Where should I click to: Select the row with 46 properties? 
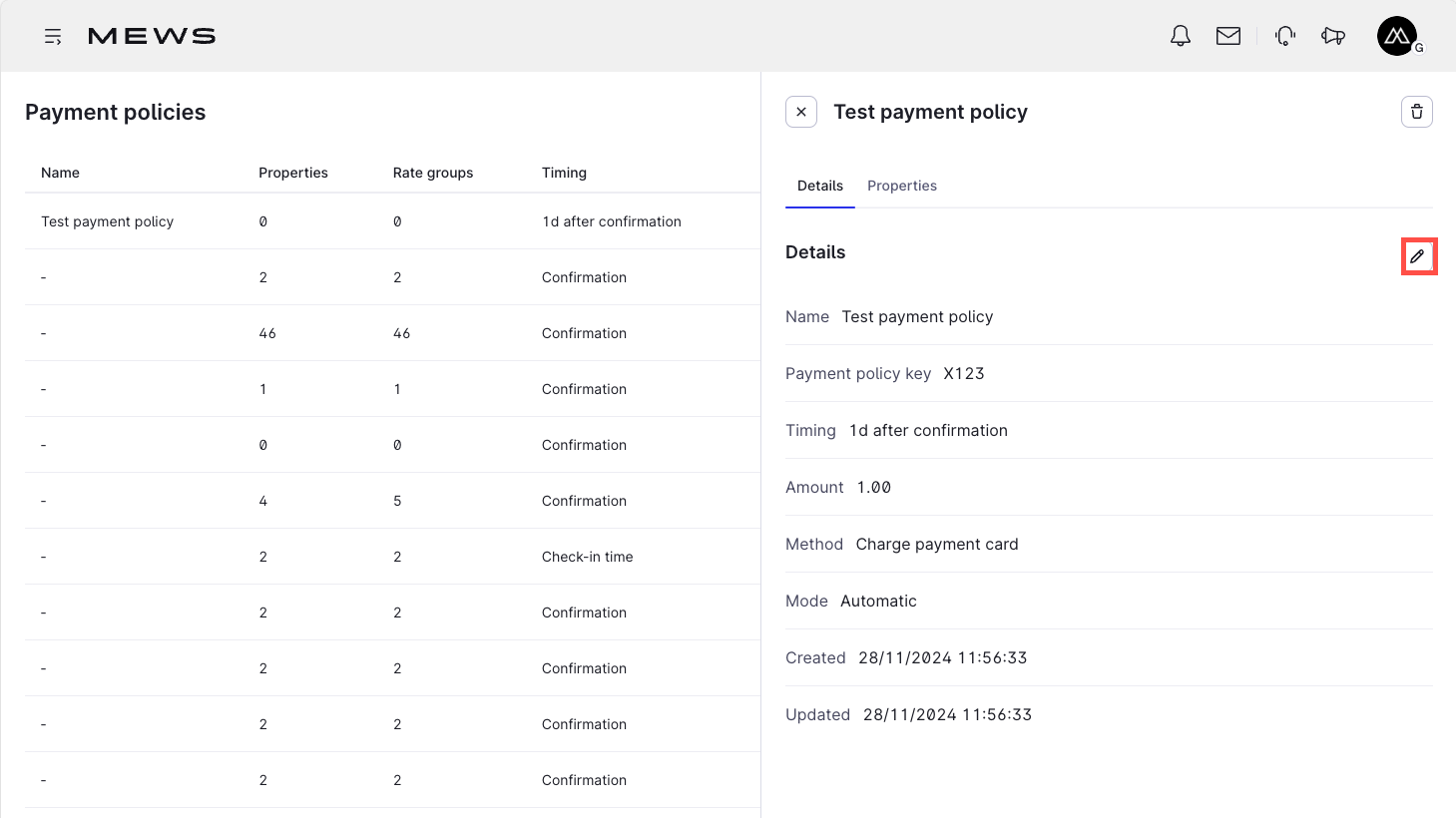coord(392,333)
